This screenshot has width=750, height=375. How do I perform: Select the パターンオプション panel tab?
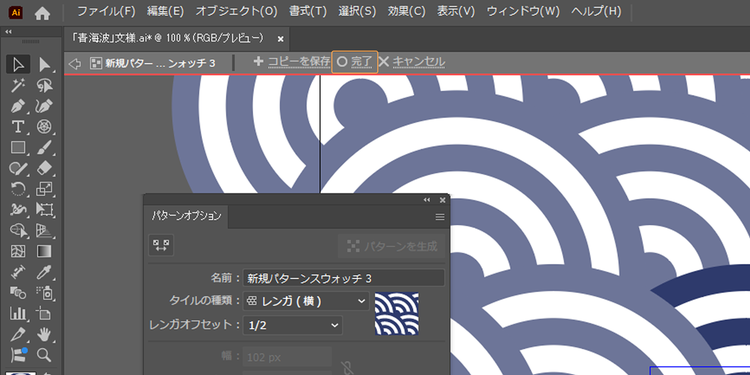pyautogui.click(x=187, y=216)
